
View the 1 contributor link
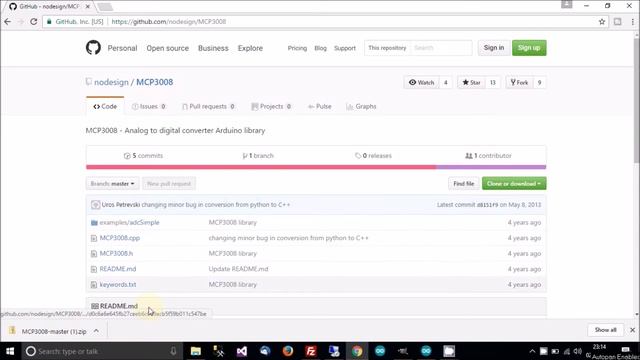(488, 156)
